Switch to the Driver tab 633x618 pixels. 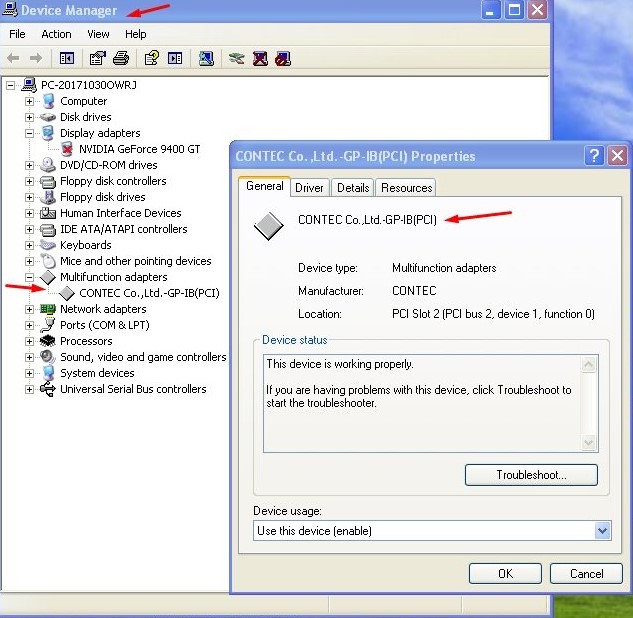[309, 188]
